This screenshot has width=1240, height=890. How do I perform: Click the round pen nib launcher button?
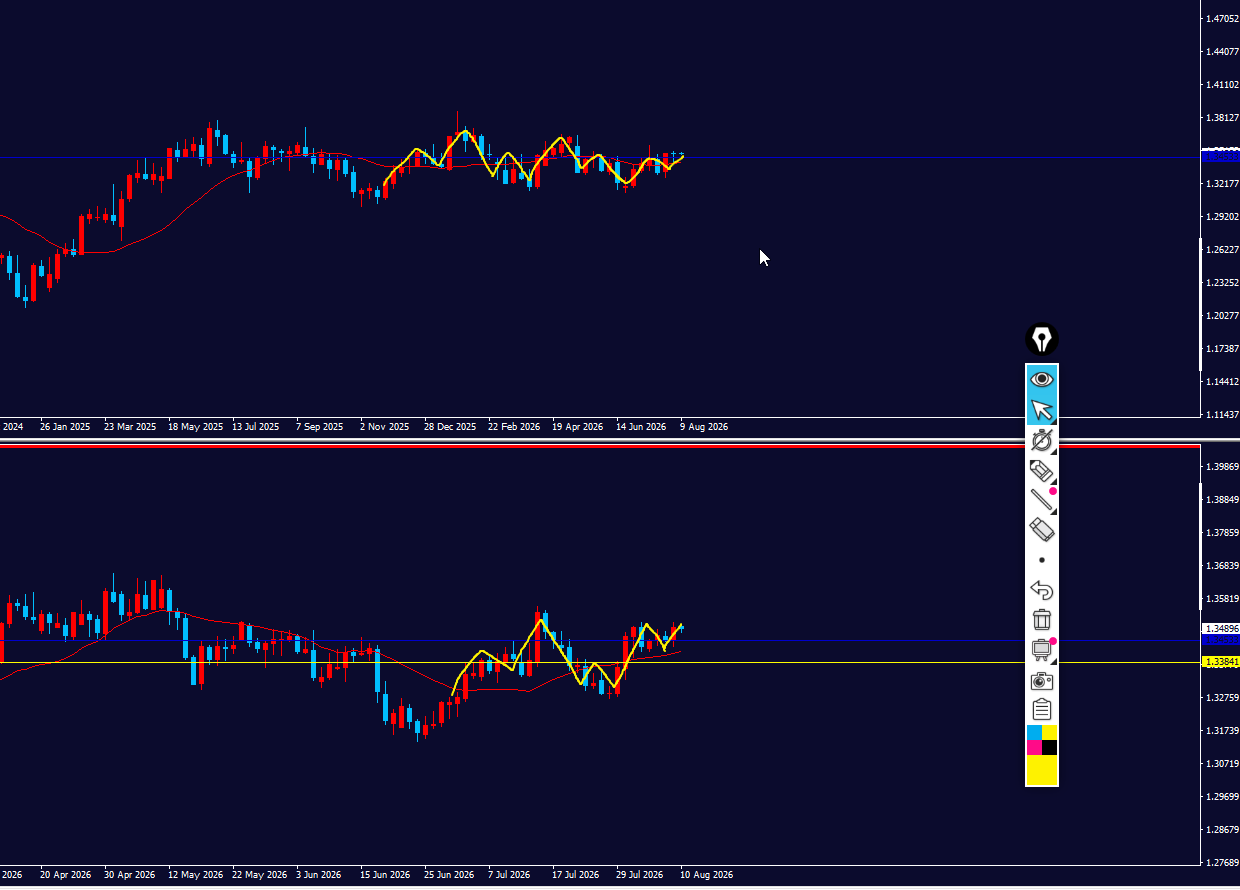coord(1042,339)
